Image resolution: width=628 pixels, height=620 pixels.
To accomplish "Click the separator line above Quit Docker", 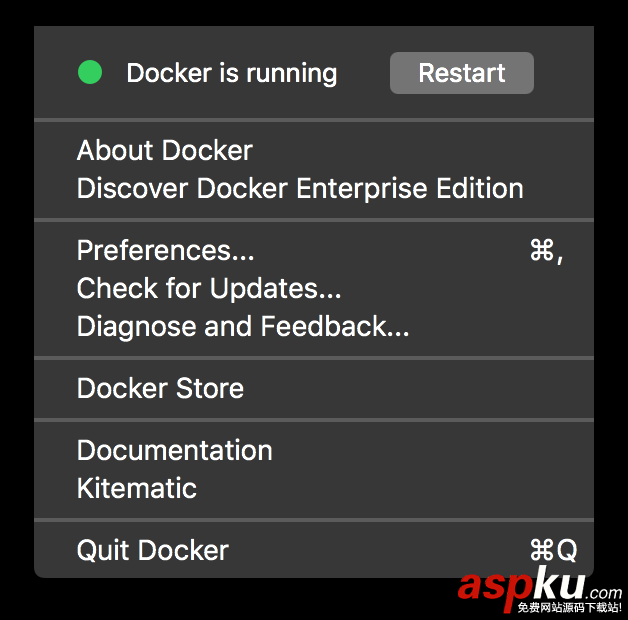I will pos(314,520).
